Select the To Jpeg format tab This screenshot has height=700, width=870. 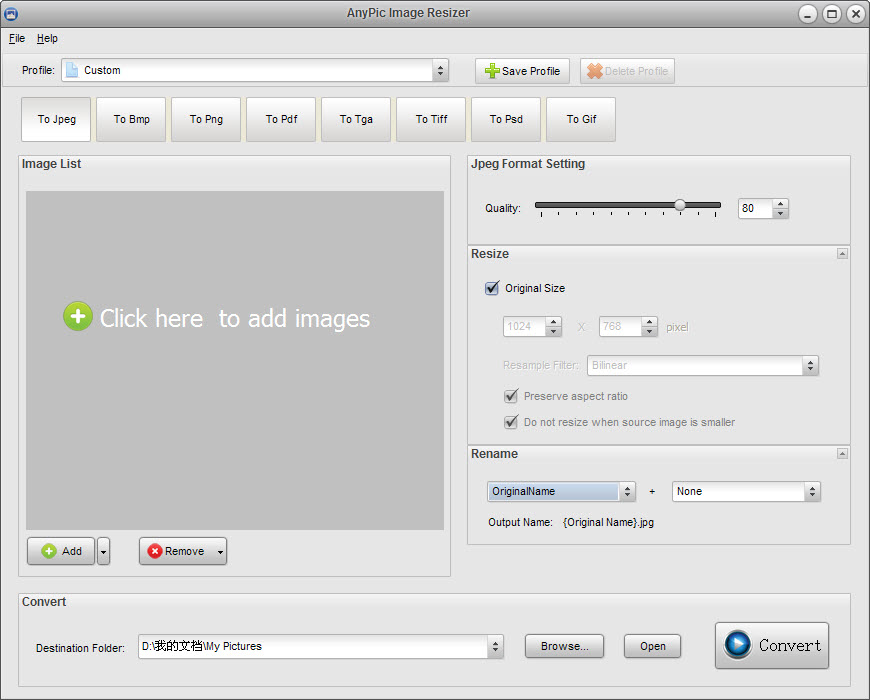(56, 119)
